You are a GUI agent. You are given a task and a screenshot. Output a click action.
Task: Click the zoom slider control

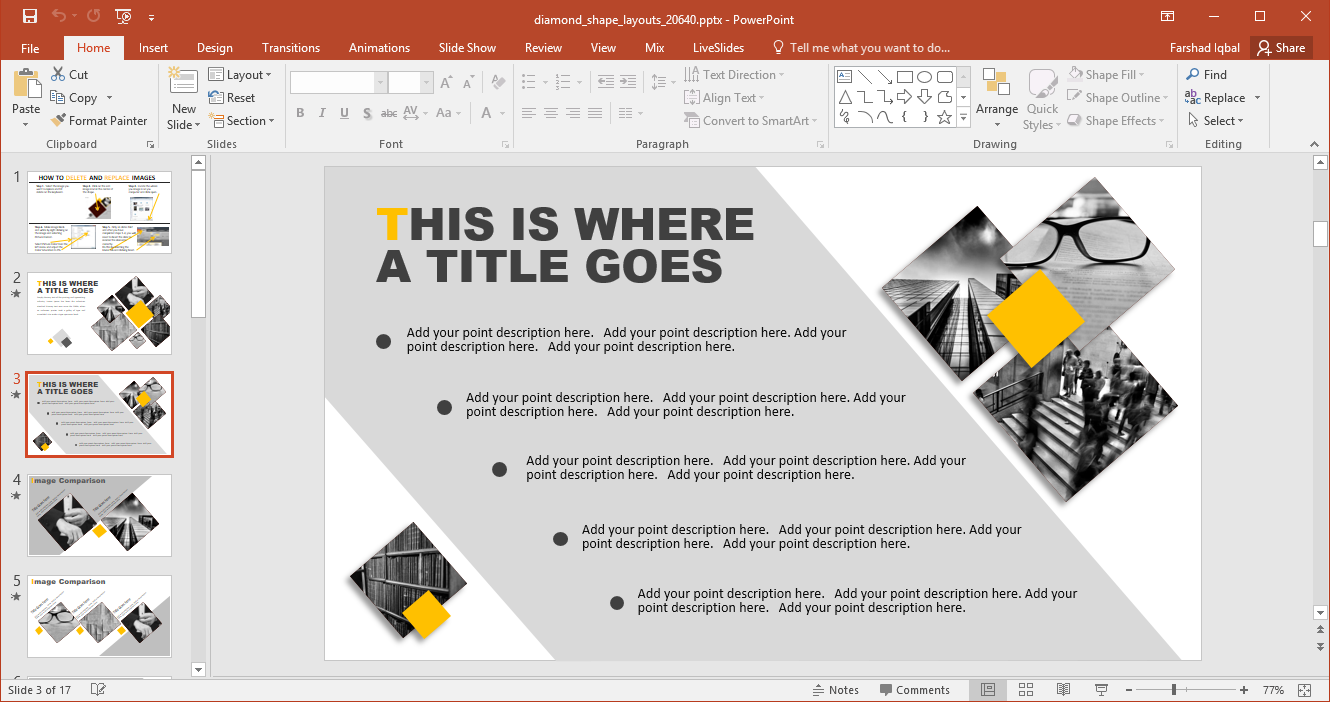[1173, 690]
